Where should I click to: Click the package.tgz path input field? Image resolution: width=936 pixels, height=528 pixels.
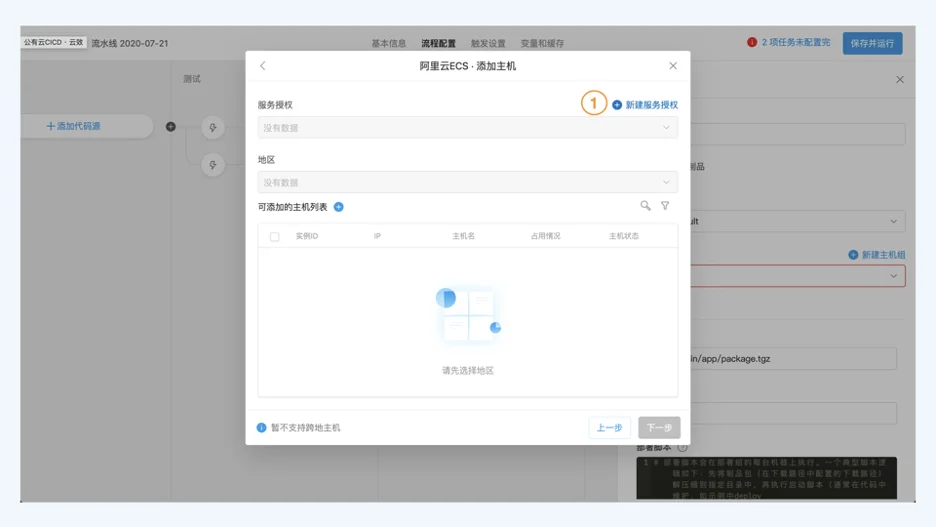(x=793, y=359)
